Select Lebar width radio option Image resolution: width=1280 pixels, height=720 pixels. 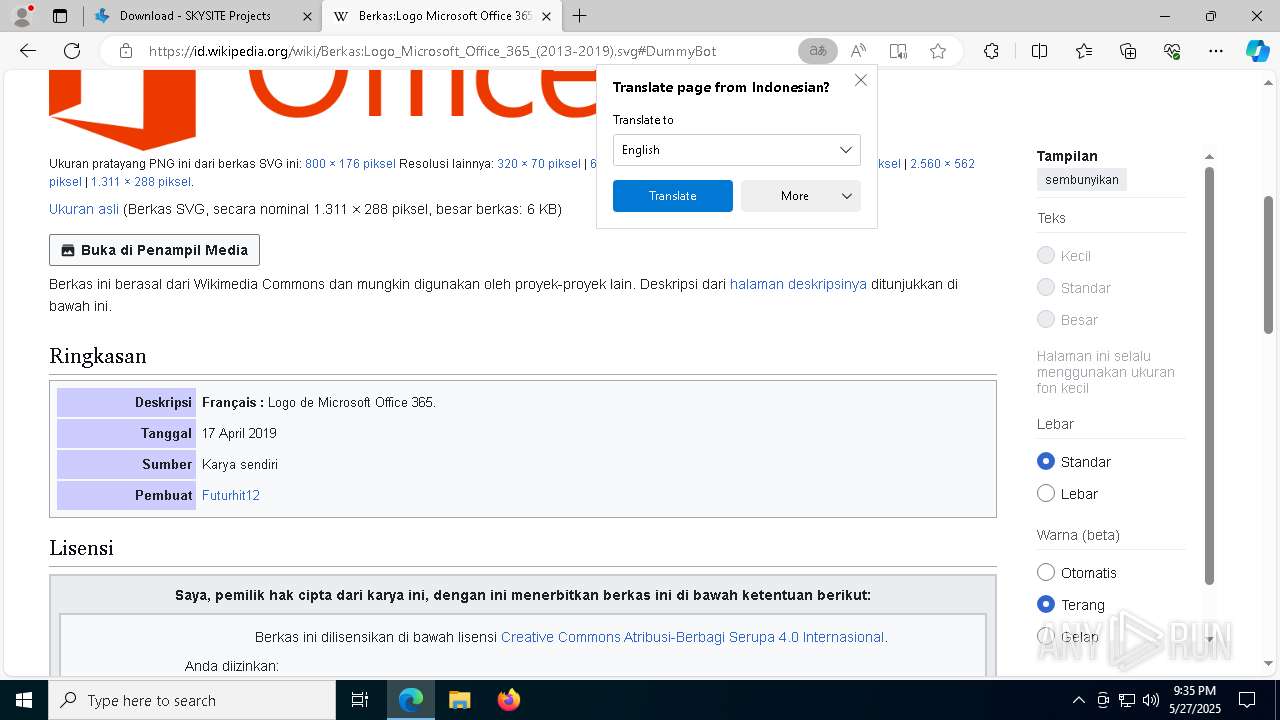(1046, 494)
